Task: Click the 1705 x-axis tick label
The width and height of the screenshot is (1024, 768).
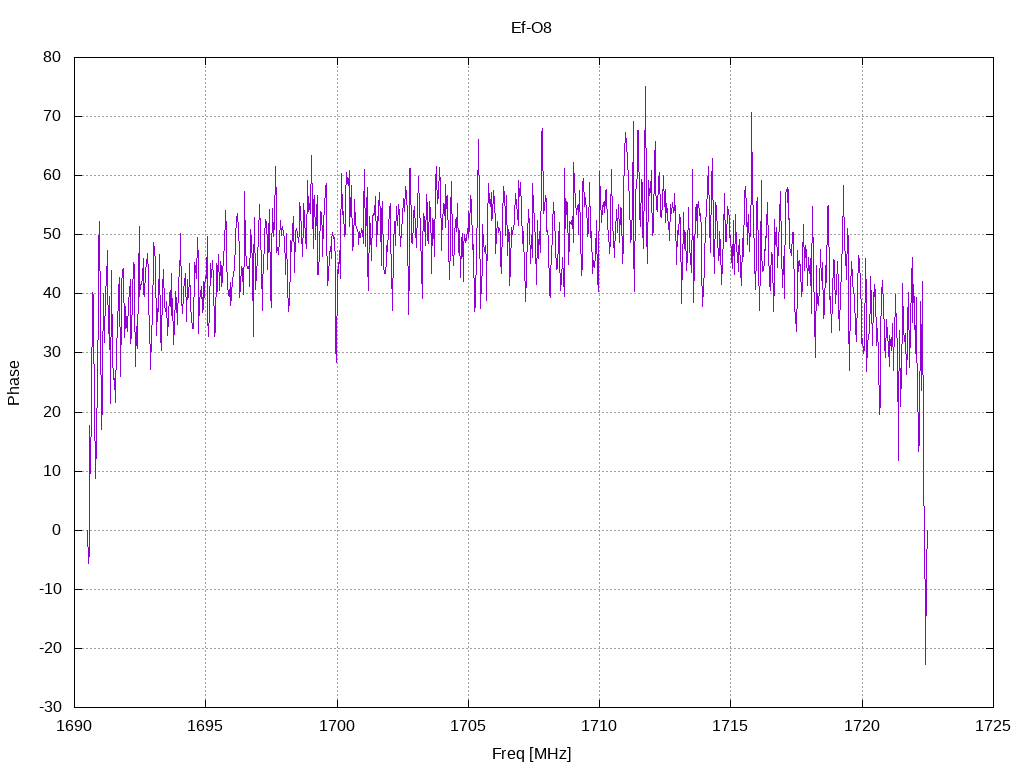Action: [468, 726]
